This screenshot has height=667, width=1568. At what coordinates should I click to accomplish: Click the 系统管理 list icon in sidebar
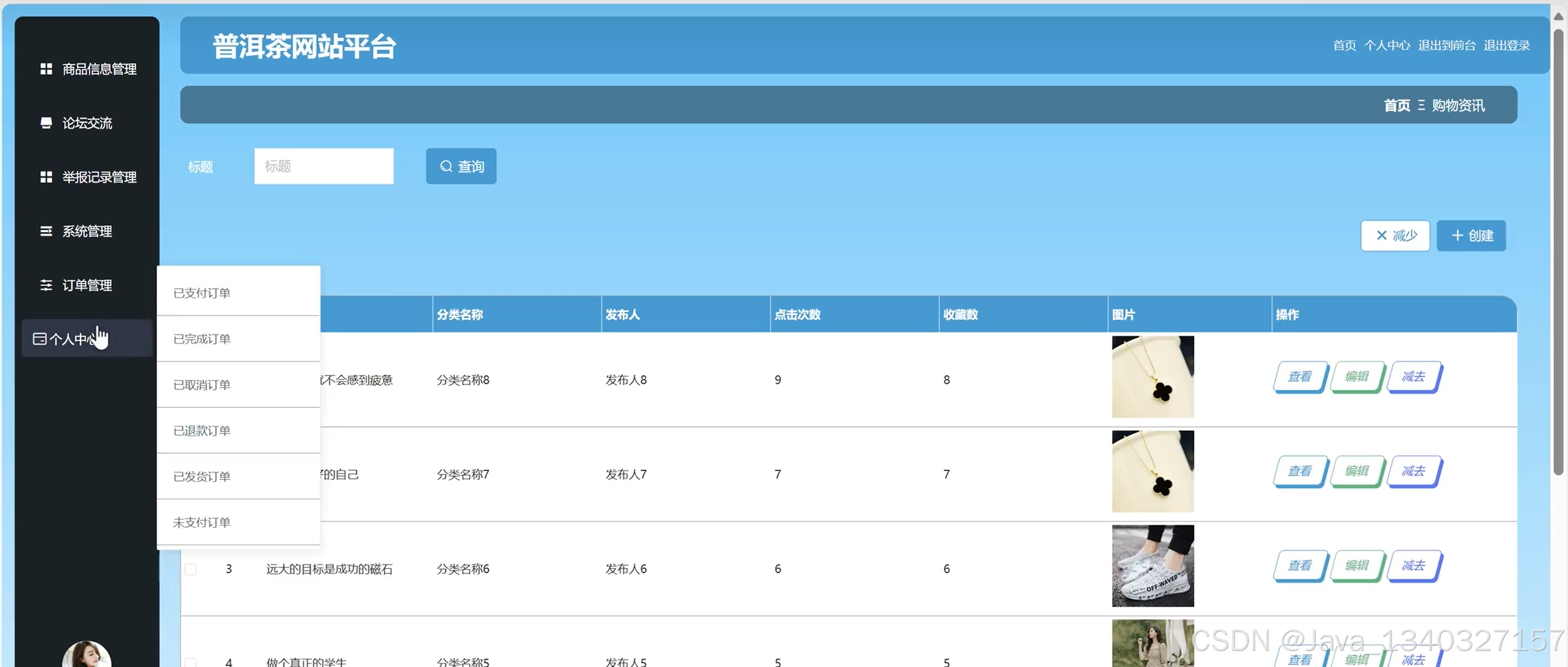(46, 231)
